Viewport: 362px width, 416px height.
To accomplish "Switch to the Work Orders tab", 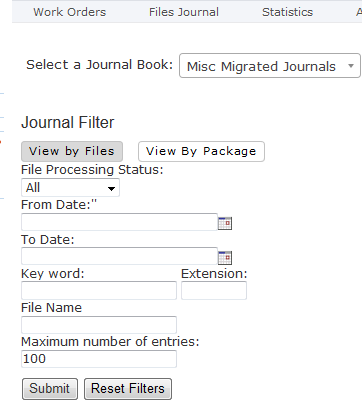I will tap(70, 12).
